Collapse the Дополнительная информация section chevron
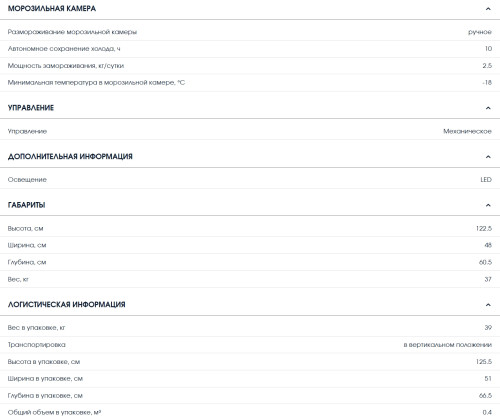Viewport: 500px width, 419px height. click(x=488, y=156)
